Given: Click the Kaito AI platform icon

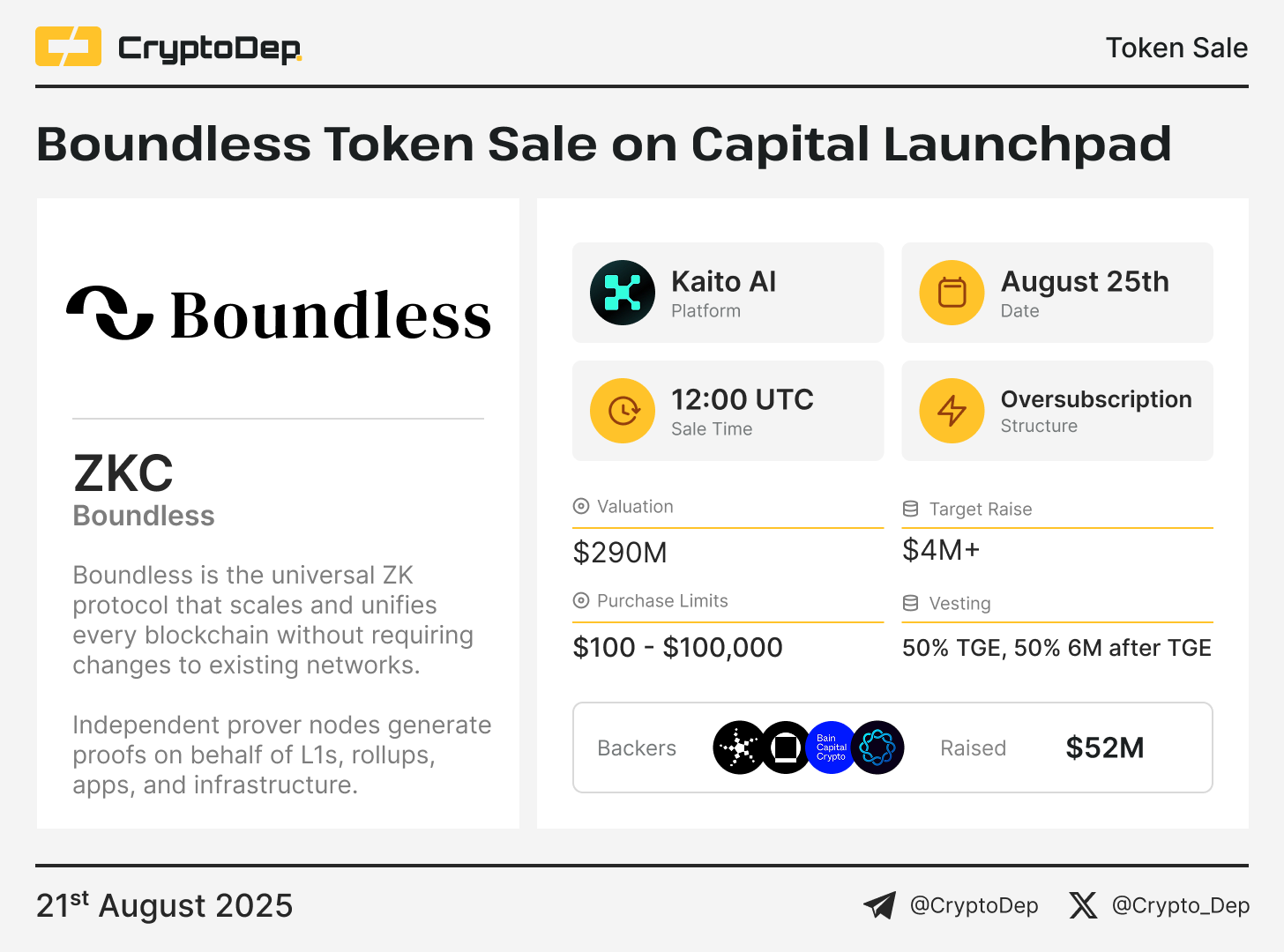Looking at the screenshot, I should 623,293.
